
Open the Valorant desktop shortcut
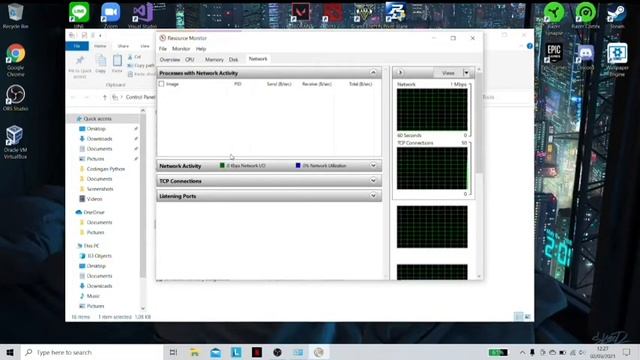point(300,14)
